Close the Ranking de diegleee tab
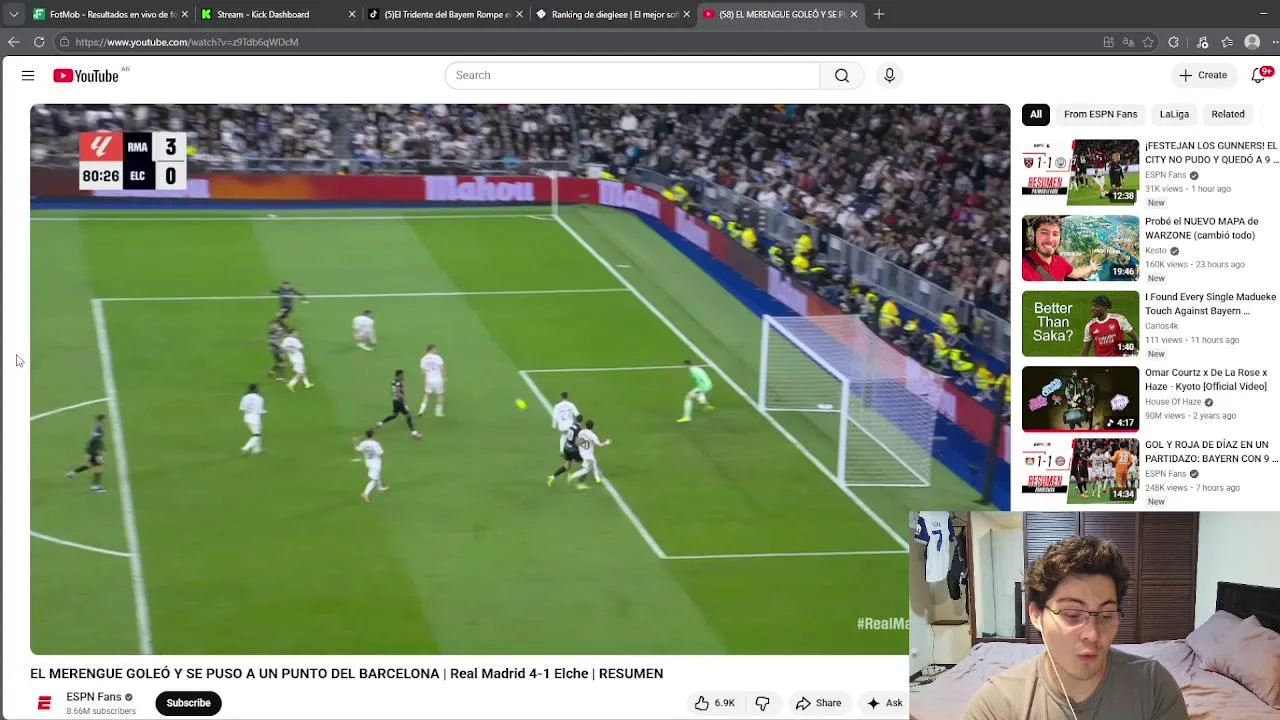 tap(686, 14)
